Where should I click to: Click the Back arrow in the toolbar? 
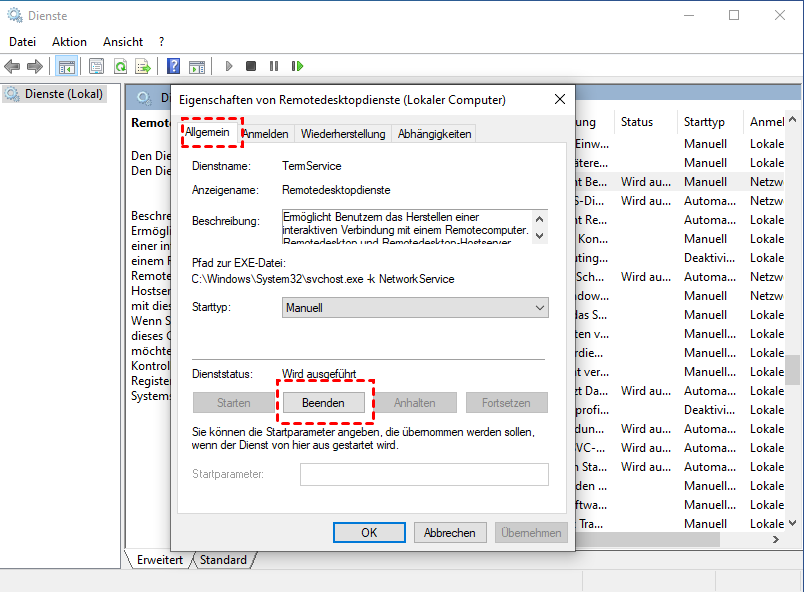pyautogui.click(x=12, y=66)
